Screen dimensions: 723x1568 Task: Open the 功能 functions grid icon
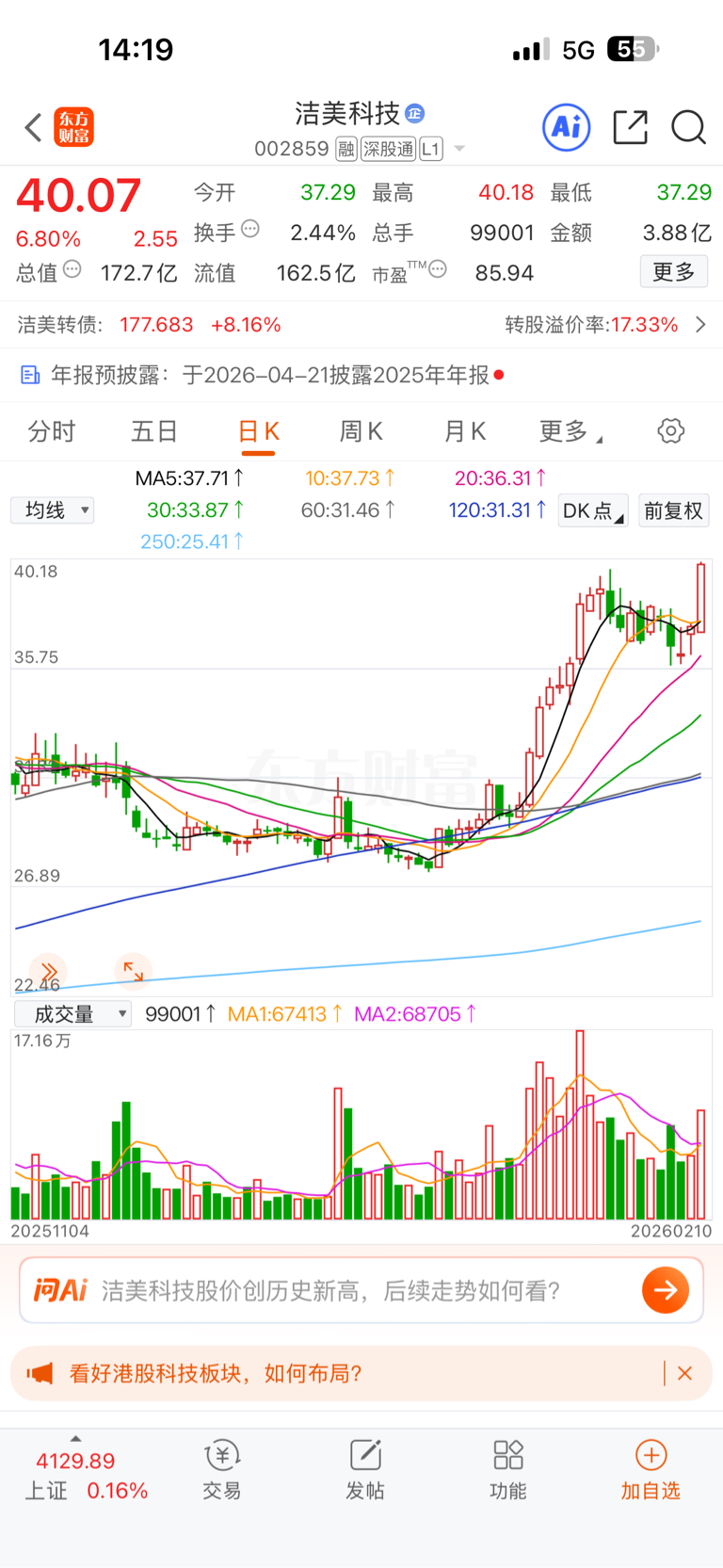point(508,1470)
